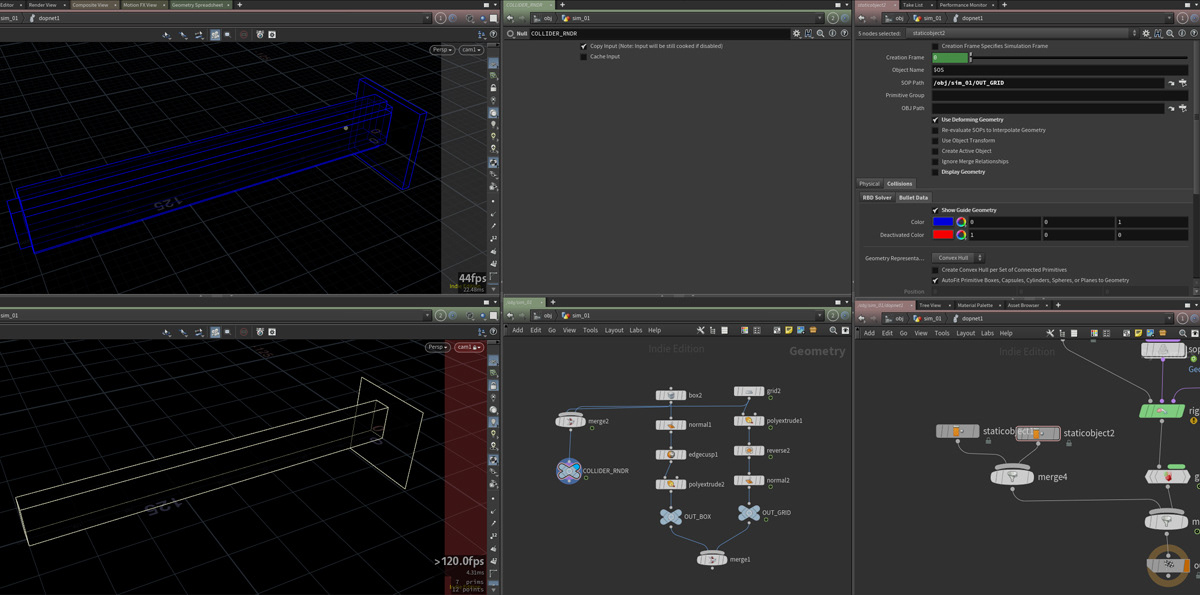Toggle Use Deforming Geometry checkbox
Image resolution: width=1200 pixels, height=595 pixels.
coord(935,120)
